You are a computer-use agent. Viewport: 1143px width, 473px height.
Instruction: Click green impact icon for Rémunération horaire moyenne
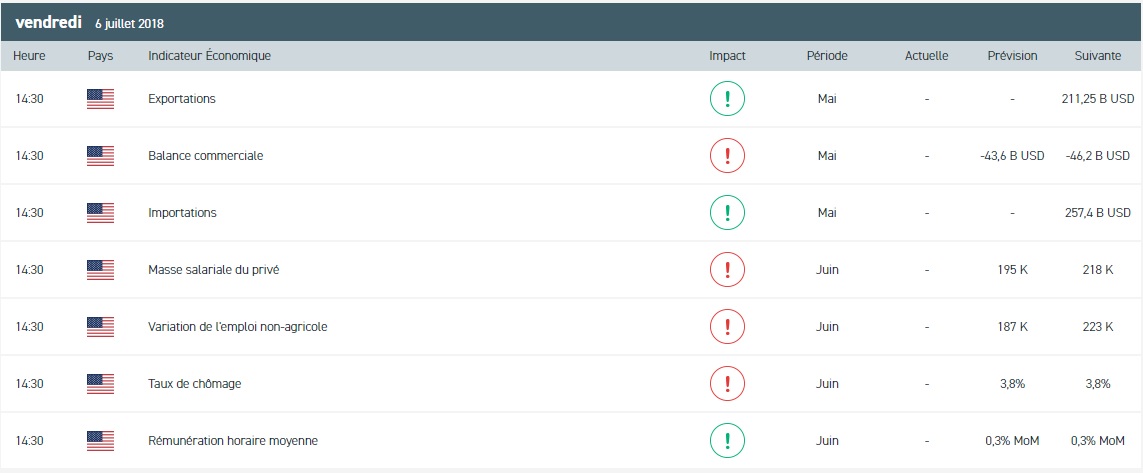coord(727,441)
